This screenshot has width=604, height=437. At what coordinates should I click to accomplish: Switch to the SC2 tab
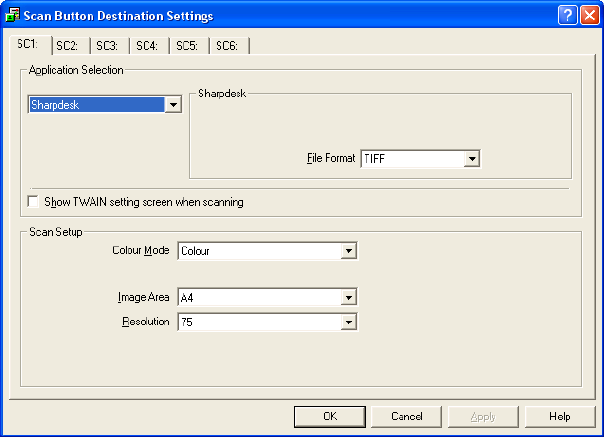(67, 45)
